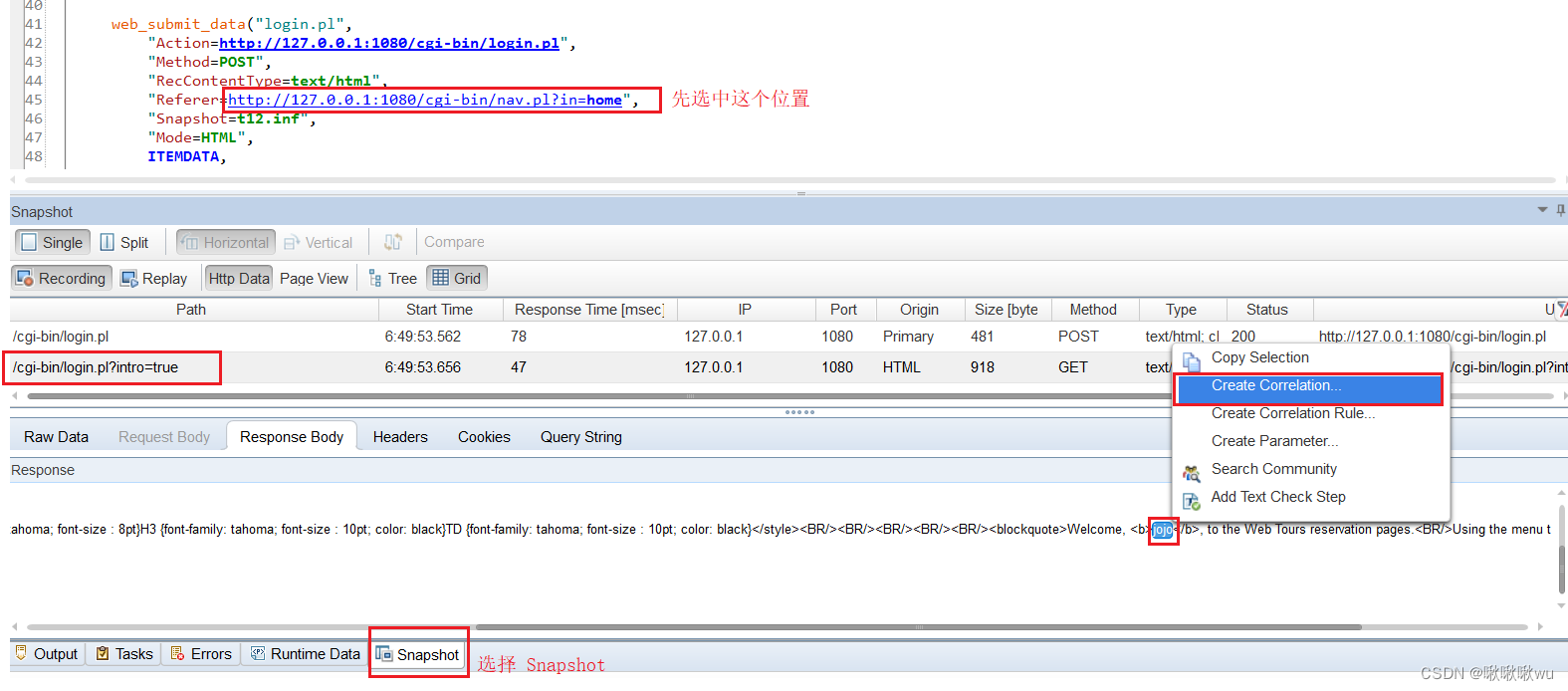Screen dimensions: 1568x691
Task: Click the POST method cell
Action: [1078, 337]
